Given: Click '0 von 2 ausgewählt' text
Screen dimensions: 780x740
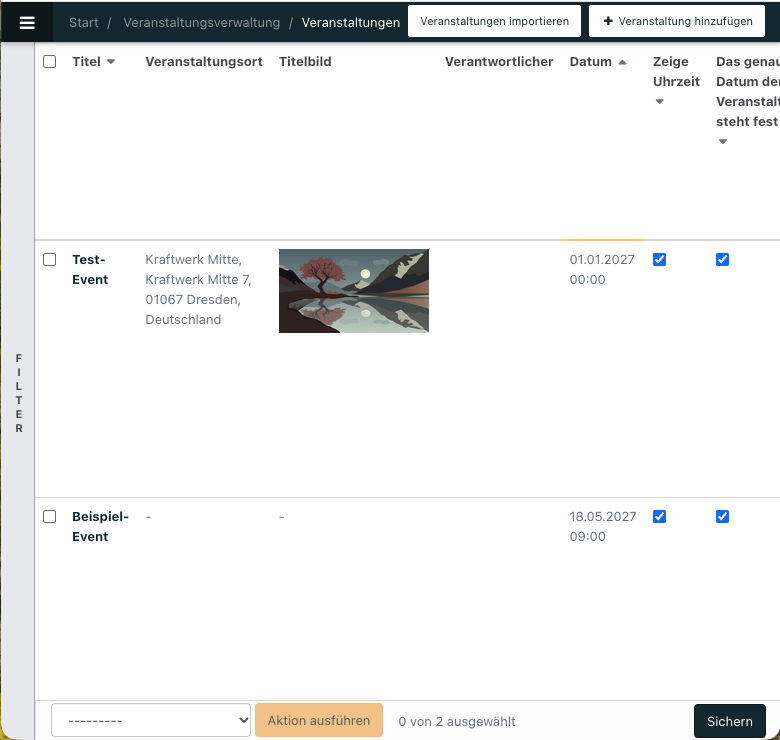Looking at the screenshot, I should (457, 722).
